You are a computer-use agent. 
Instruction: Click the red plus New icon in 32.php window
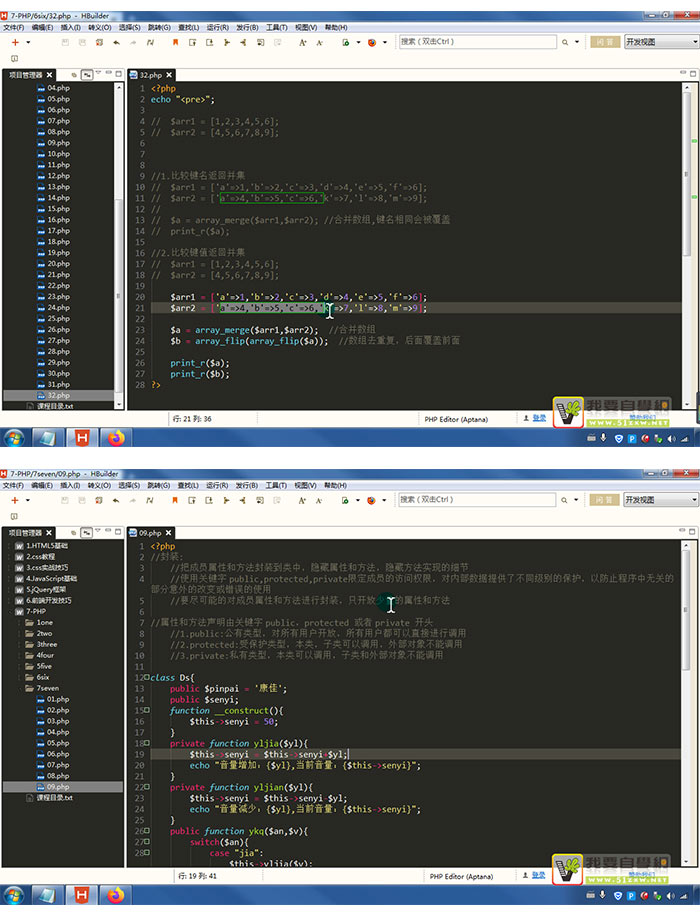pos(15,42)
